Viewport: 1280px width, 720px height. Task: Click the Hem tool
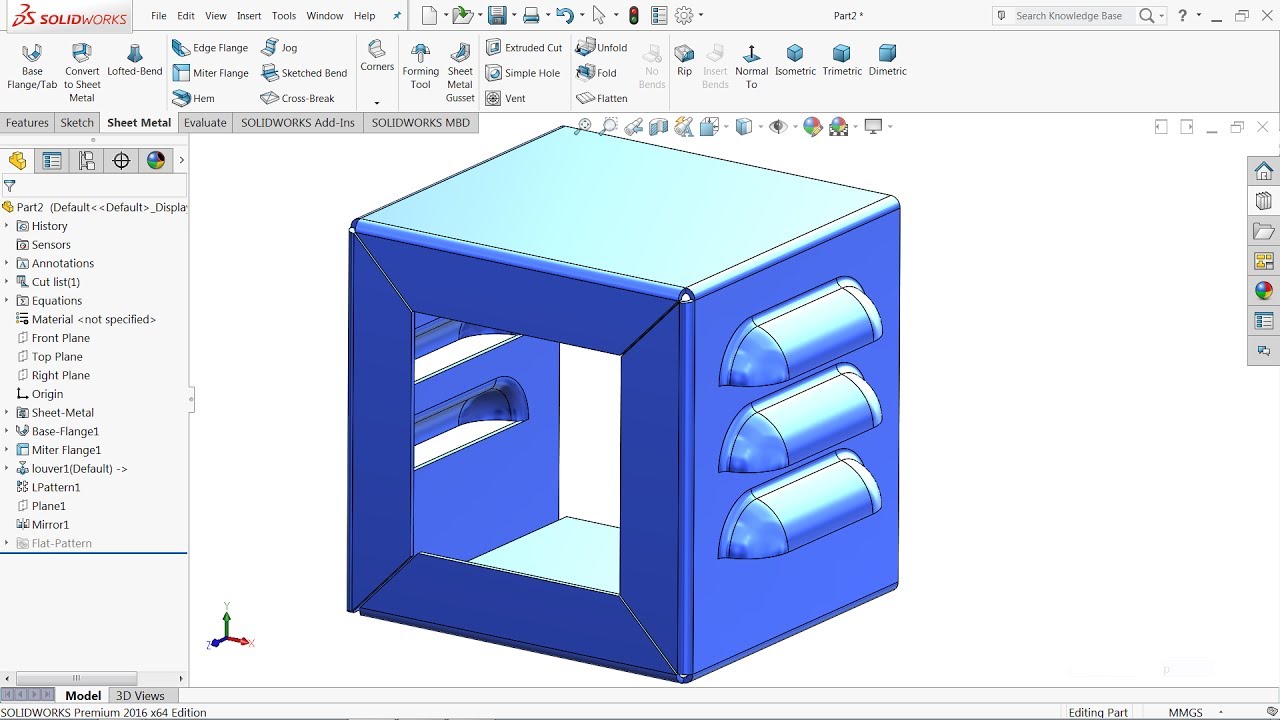[193, 98]
